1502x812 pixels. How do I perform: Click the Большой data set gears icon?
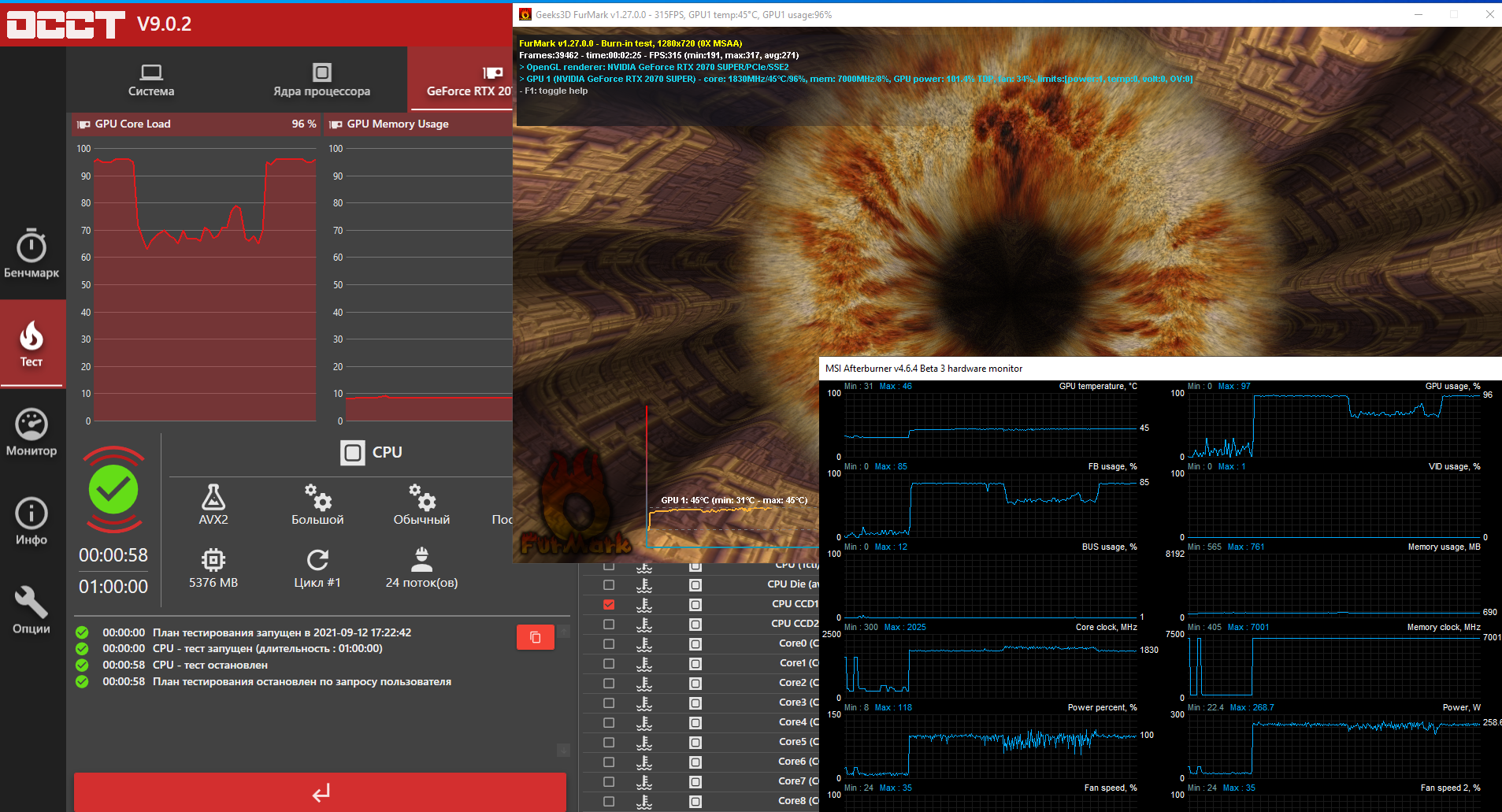(317, 497)
